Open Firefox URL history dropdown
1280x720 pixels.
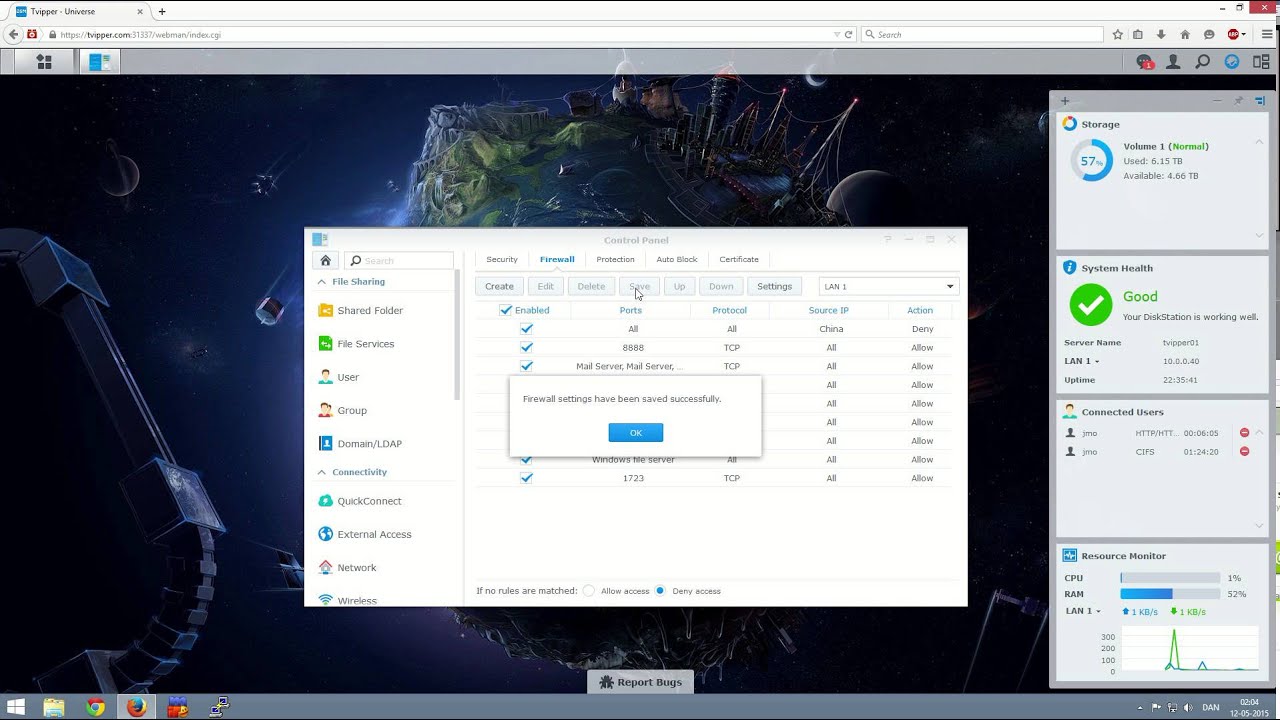click(837, 34)
